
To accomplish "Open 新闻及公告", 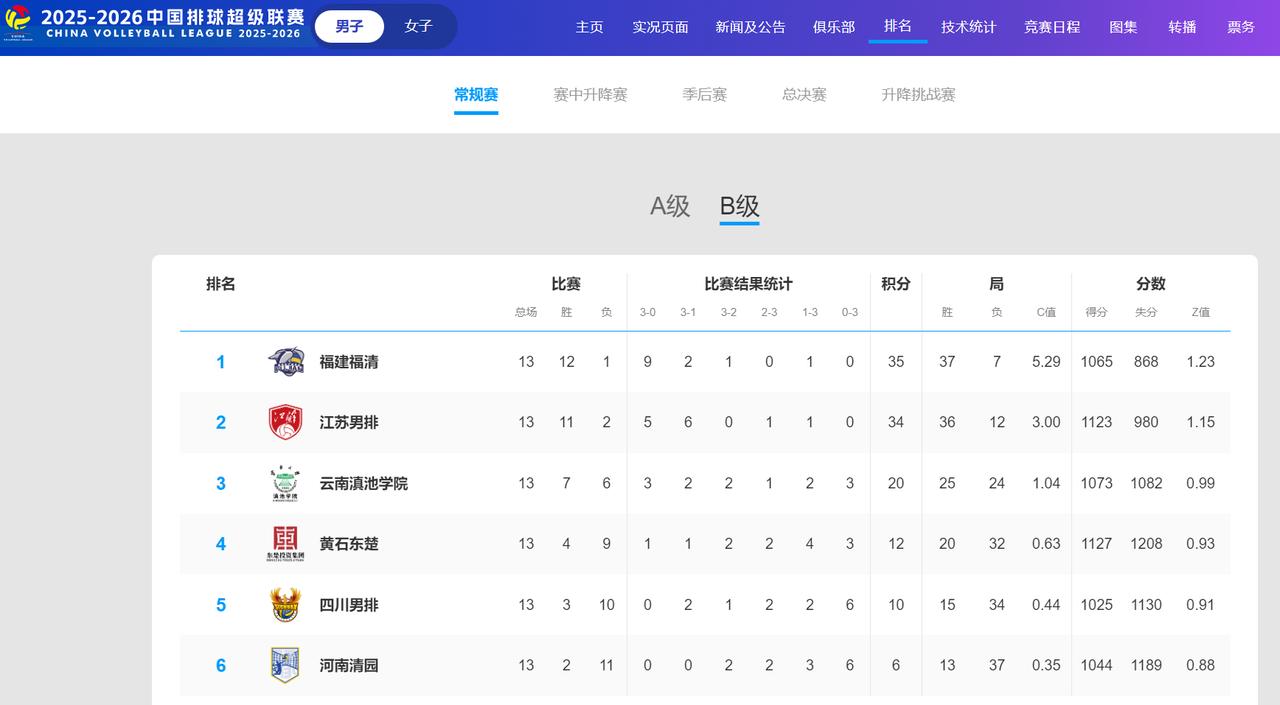I will 750,27.
